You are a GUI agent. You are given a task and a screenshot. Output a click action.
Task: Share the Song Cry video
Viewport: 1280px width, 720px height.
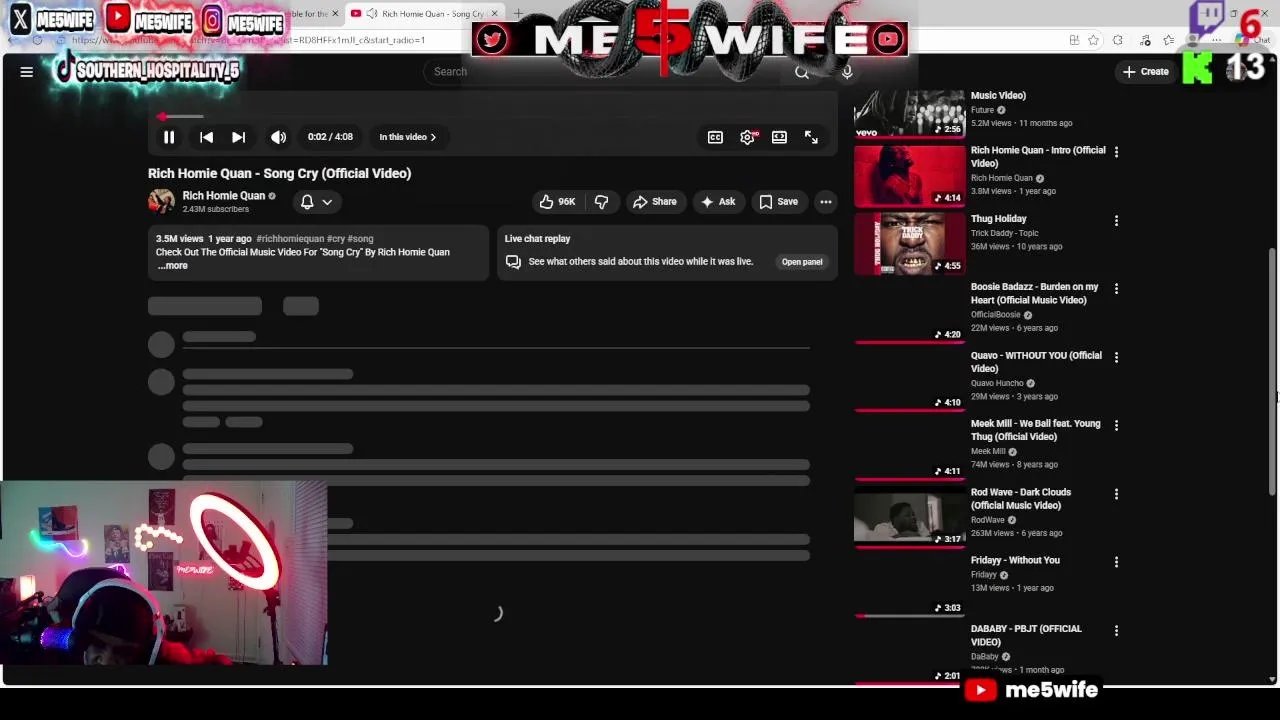(x=654, y=202)
